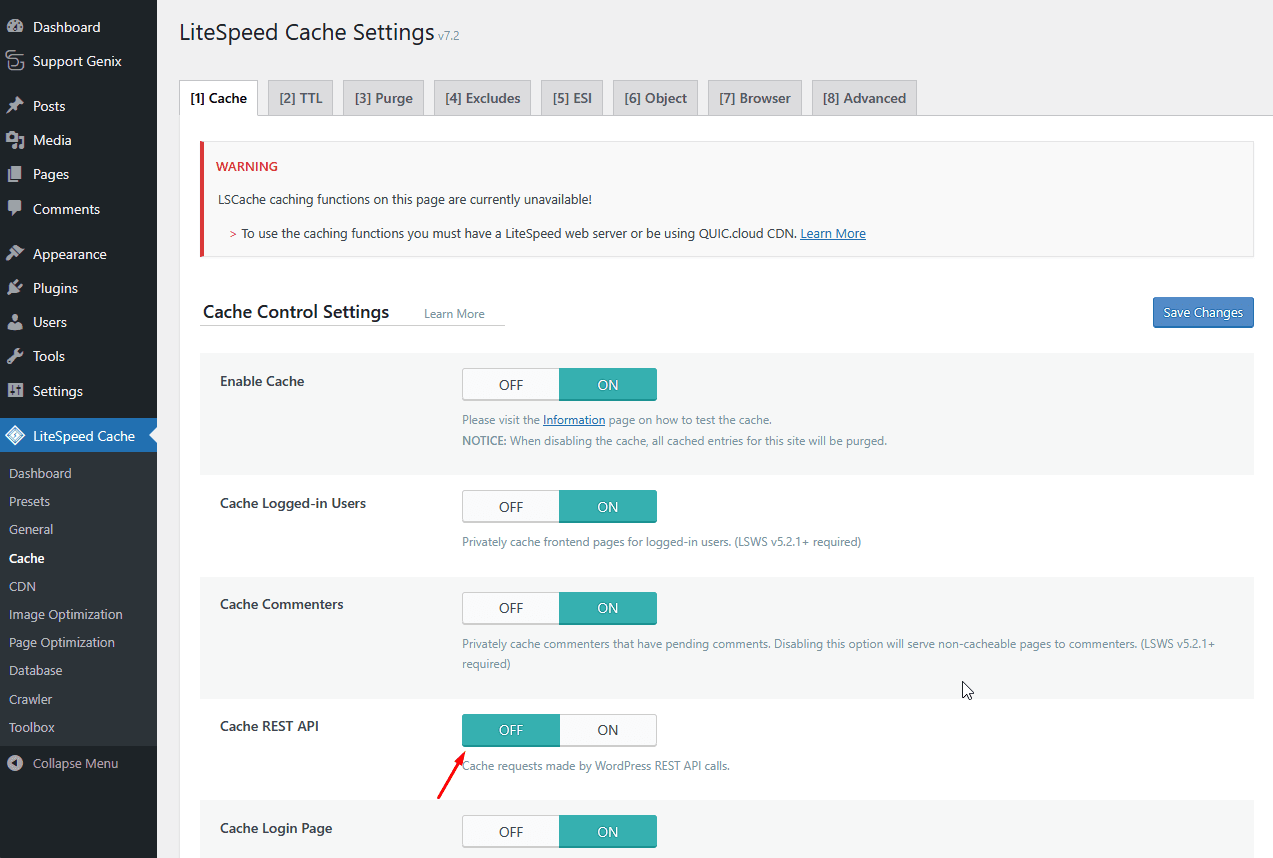
Task: Click the Tools wrench icon
Action: (15, 356)
